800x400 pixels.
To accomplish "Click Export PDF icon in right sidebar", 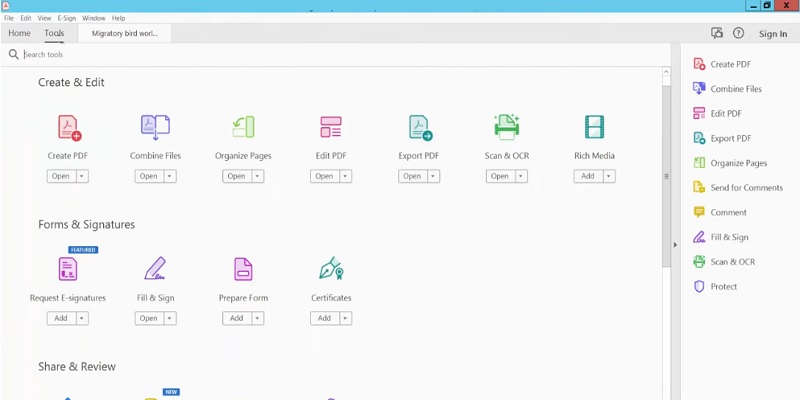I will click(699, 138).
